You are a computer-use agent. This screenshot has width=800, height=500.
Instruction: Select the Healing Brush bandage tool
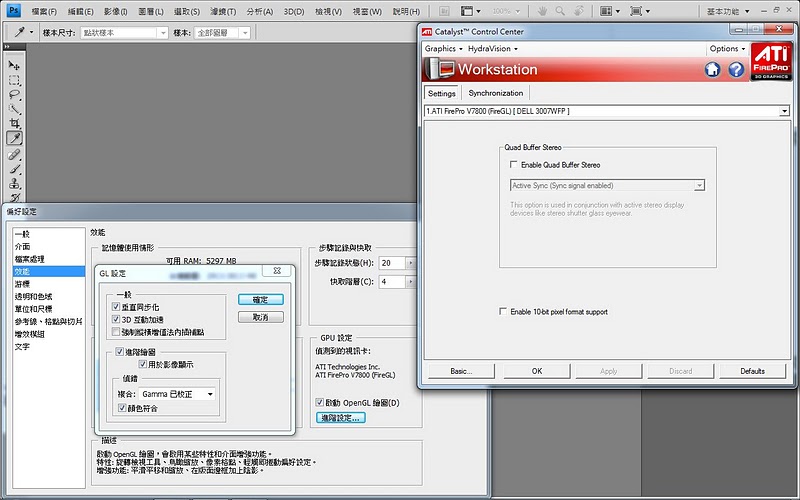coord(14,154)
